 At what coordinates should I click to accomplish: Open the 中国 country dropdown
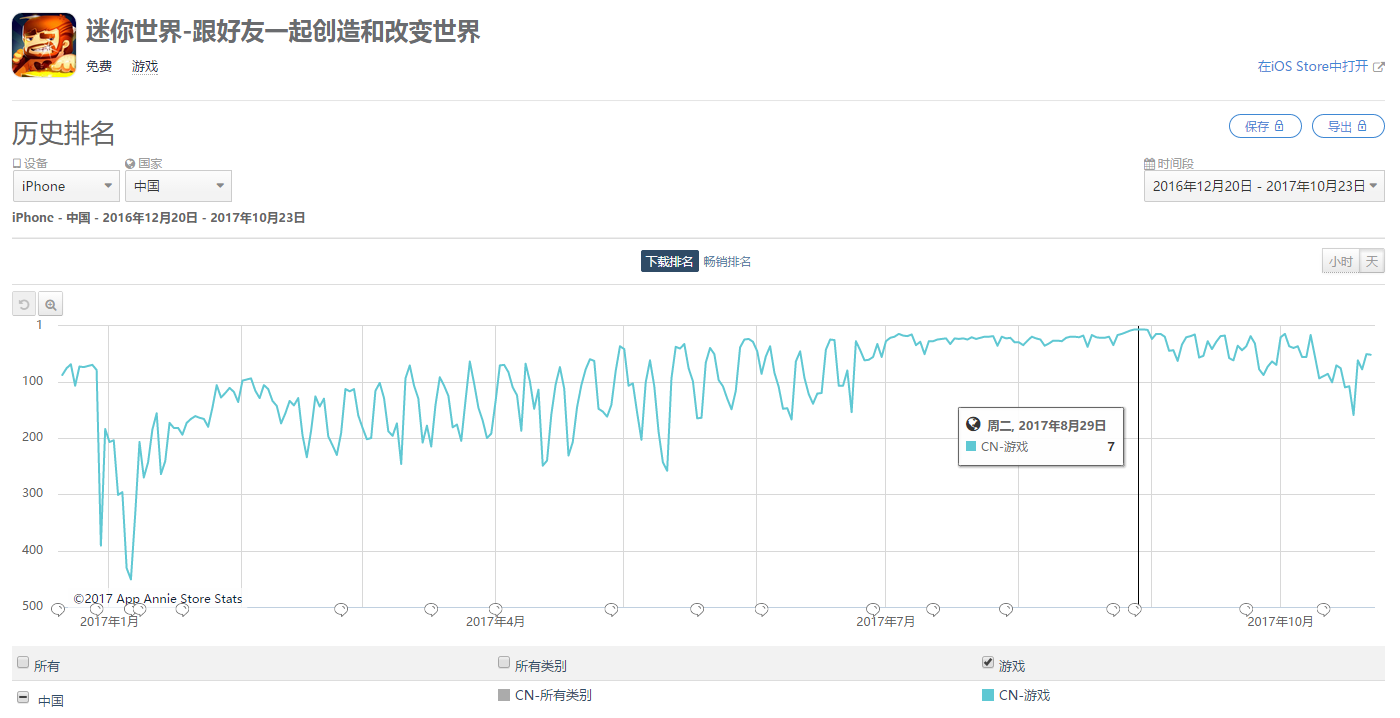[178, 186]
